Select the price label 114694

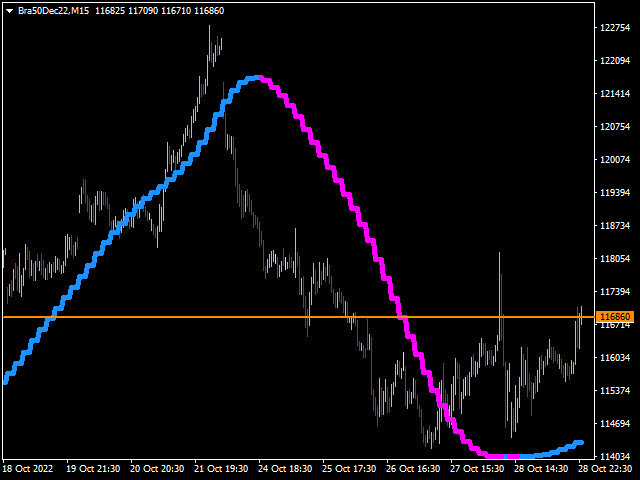click(x=615, y=424)
